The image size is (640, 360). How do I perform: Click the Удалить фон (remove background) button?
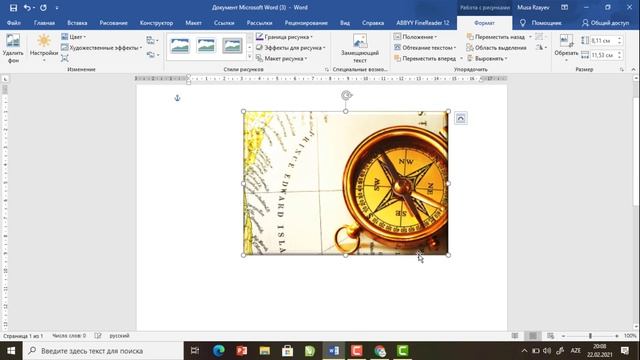pyautogui.click(x=13, y=48)
